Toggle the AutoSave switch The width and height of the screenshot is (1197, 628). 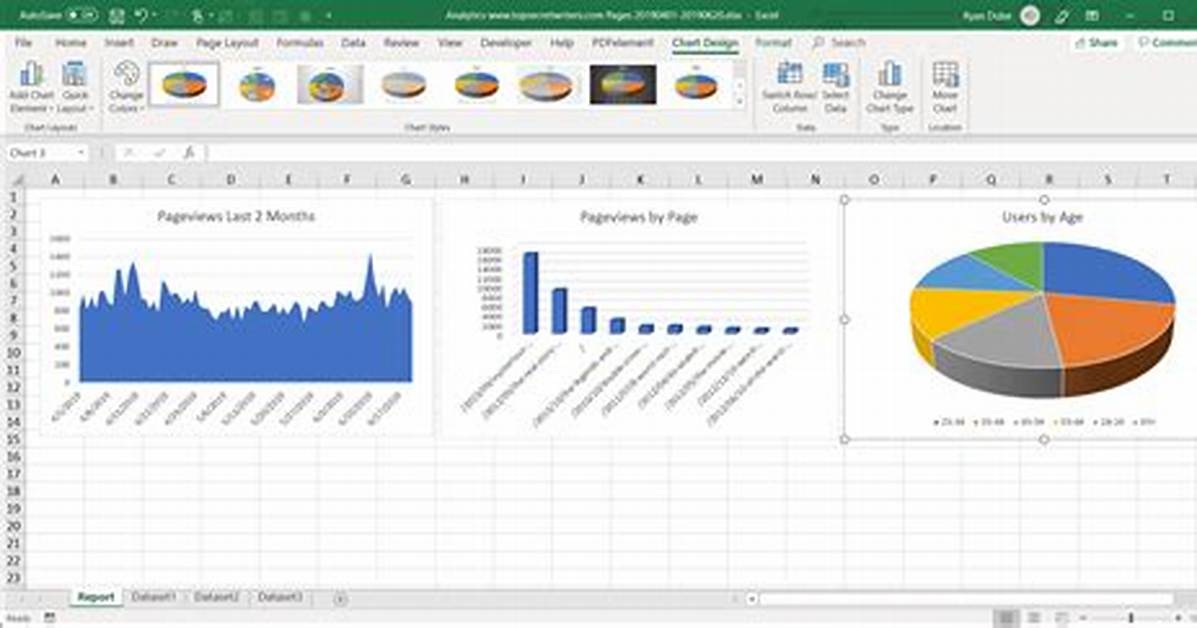81,15
